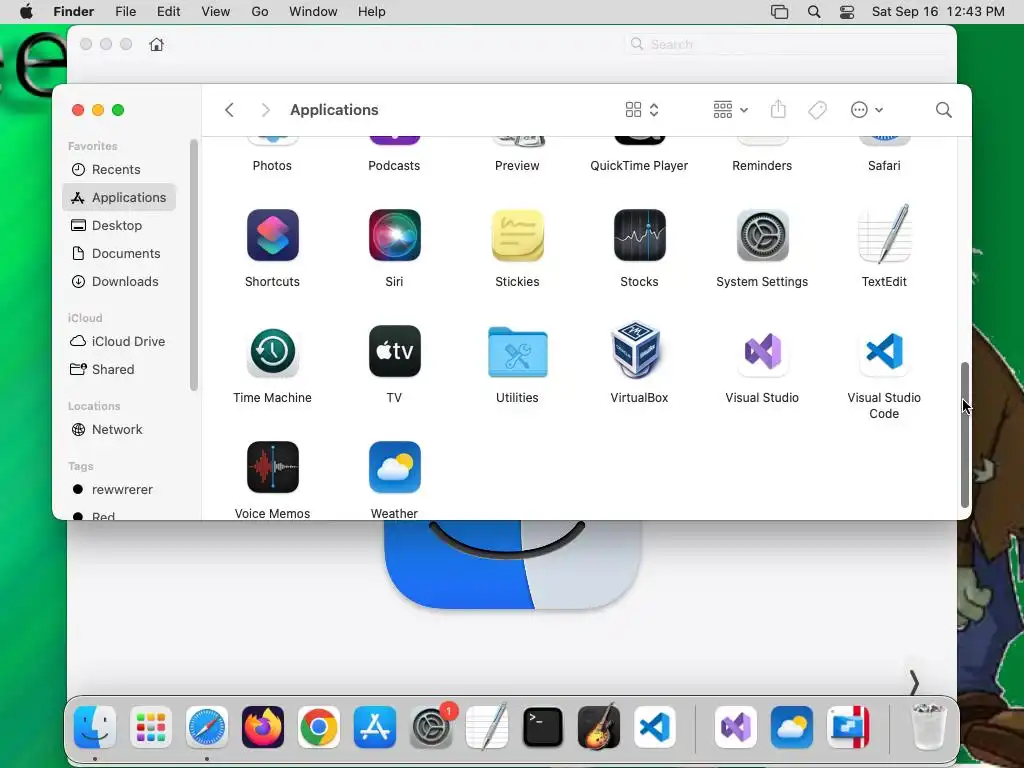Open TextEdit from the Dock

pyautogui.click(x=487, y=726)
